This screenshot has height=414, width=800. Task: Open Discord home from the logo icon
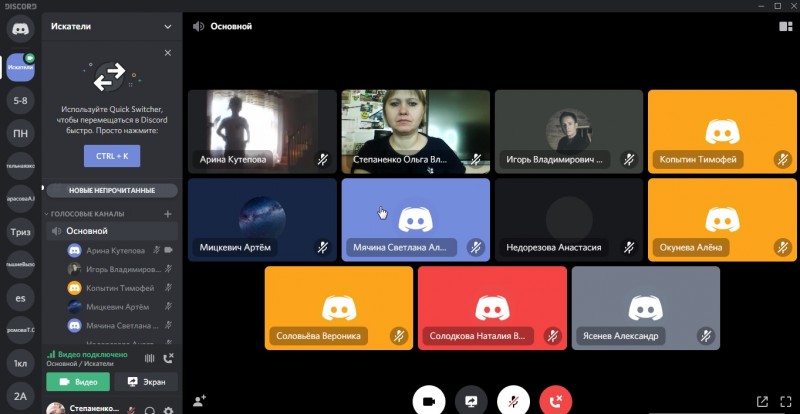tap(20, 29)
